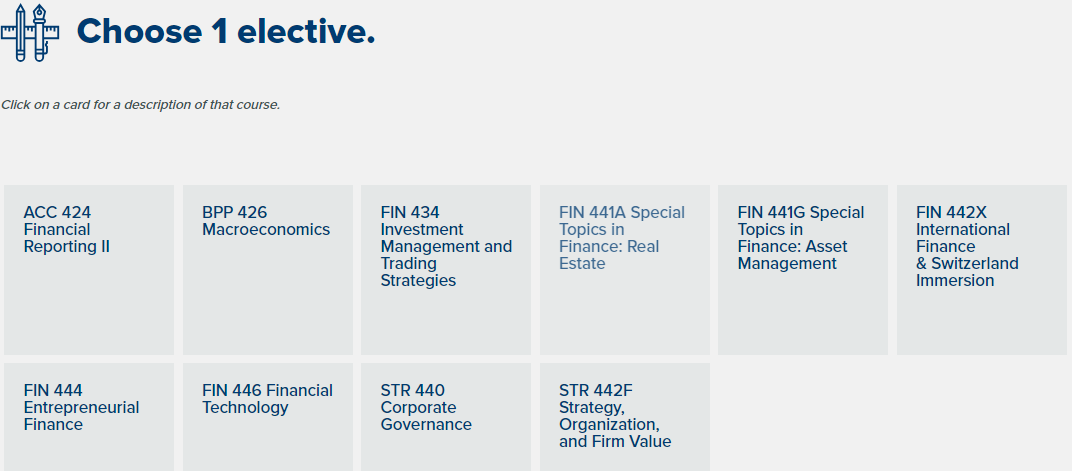The height and width of the screenshot is (471, 1072).
Task: Open FIN 442X Switzerland Immersion card
Action: point(982,270)
